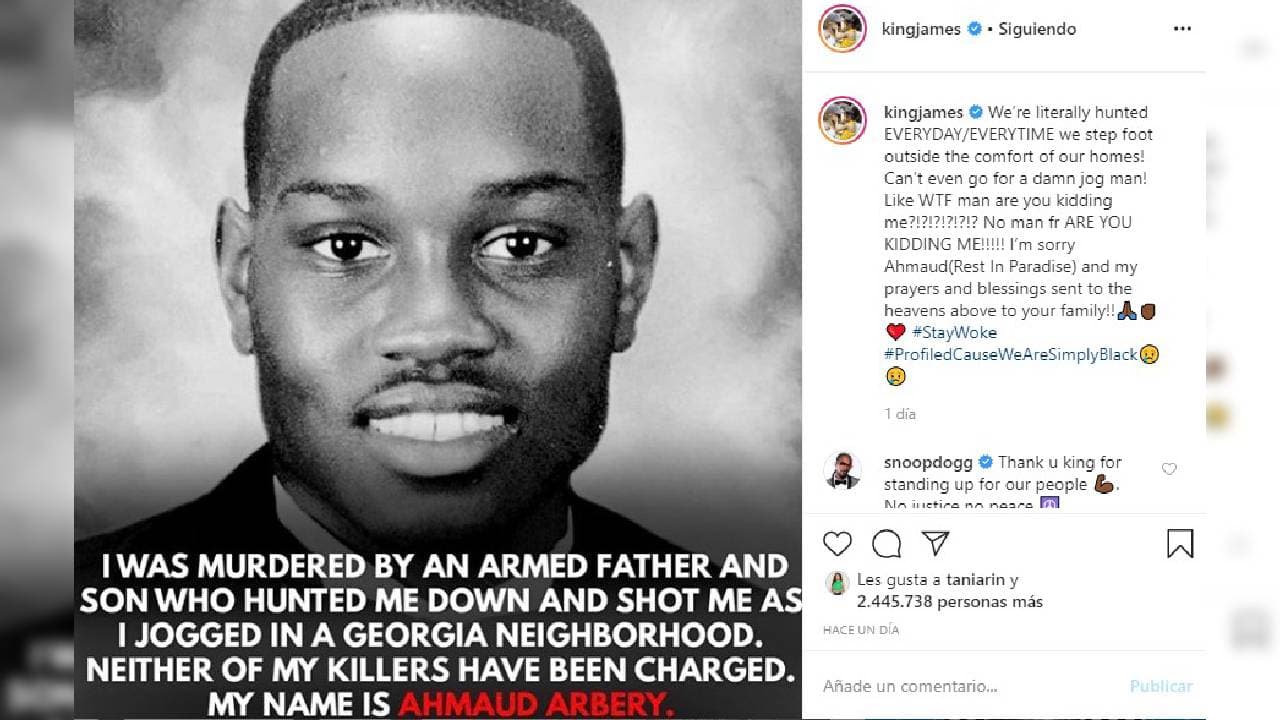
Task: Open the #ProfiledCauseWeAreSimplyBlack hashtag
Action: 1011,354
